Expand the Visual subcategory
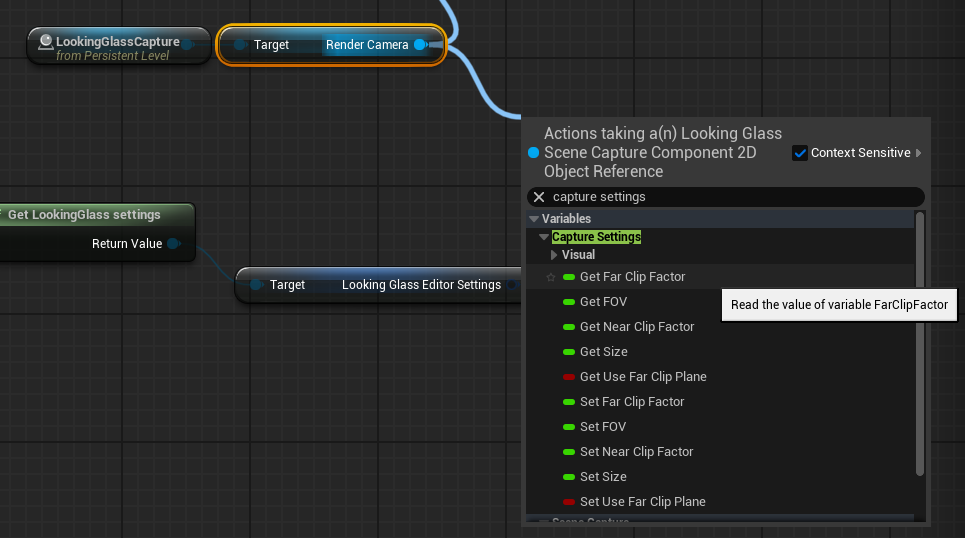Viewport: 965px width, 538px height. click(x=555, y=255)
